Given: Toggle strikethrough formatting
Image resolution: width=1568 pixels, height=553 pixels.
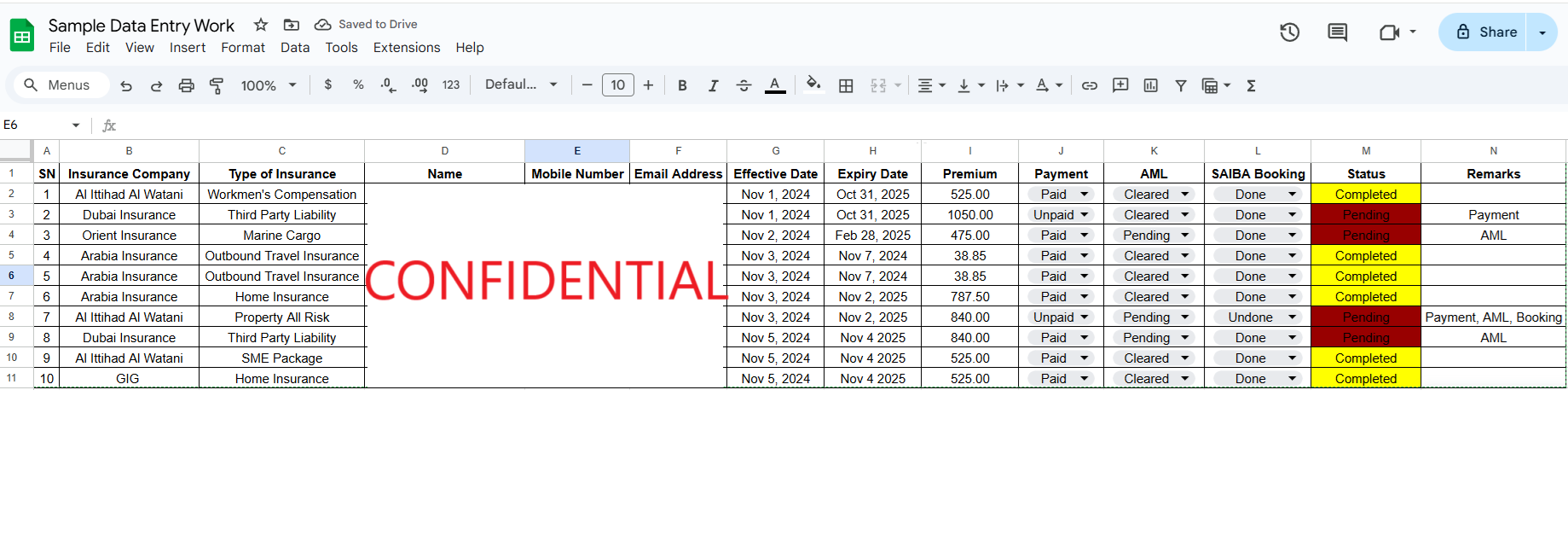Looking at the screenshot, I should click(x=743, y=85).
